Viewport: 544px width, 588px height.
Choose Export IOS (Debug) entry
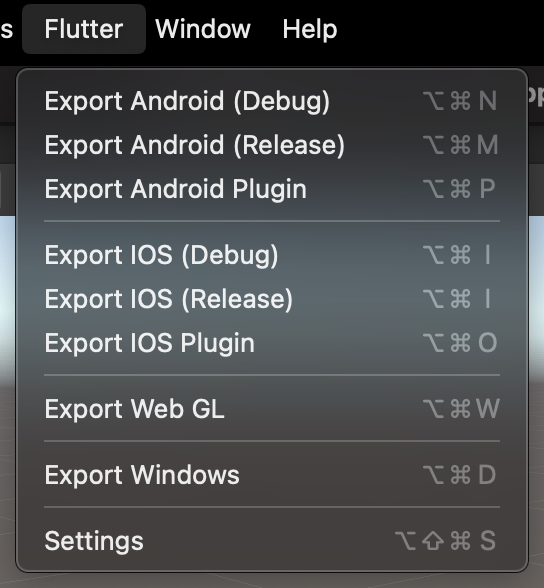(272, 255)
